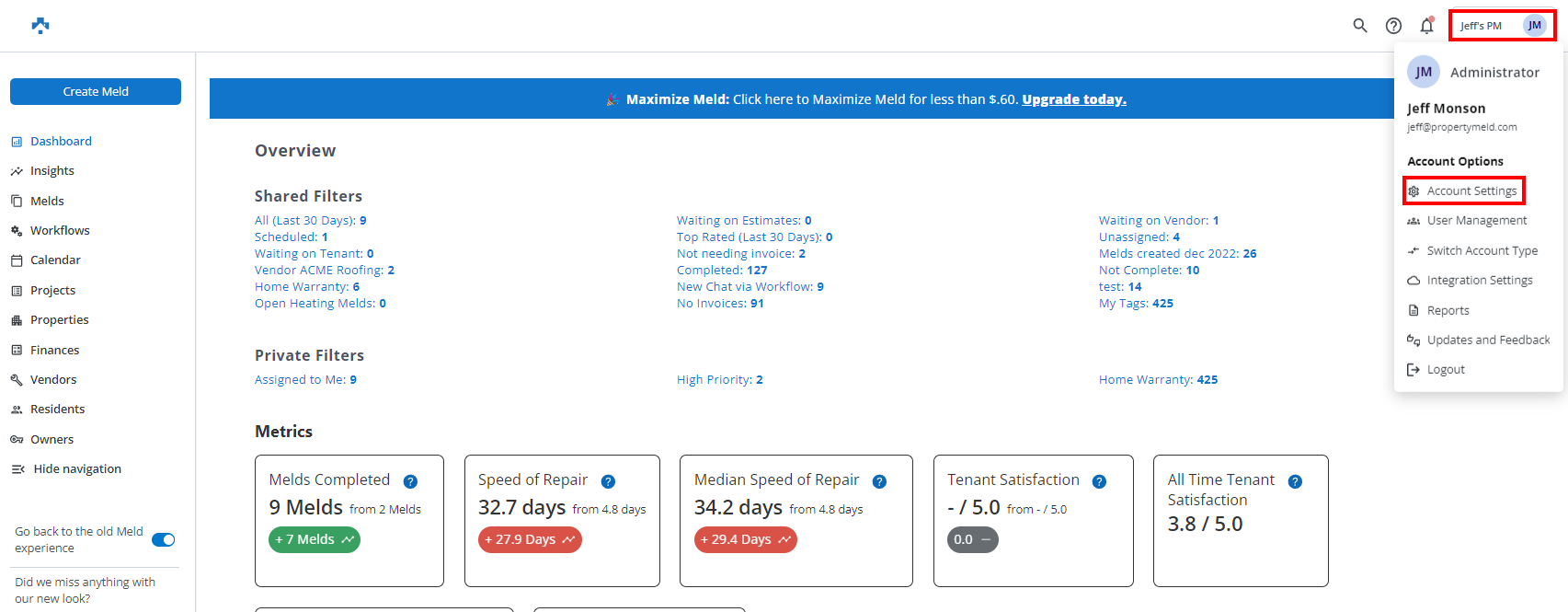The width and height of the screenshot is (1568, 612).
Task: Go to Workflows in the sidebar
Action: point(60,231)
